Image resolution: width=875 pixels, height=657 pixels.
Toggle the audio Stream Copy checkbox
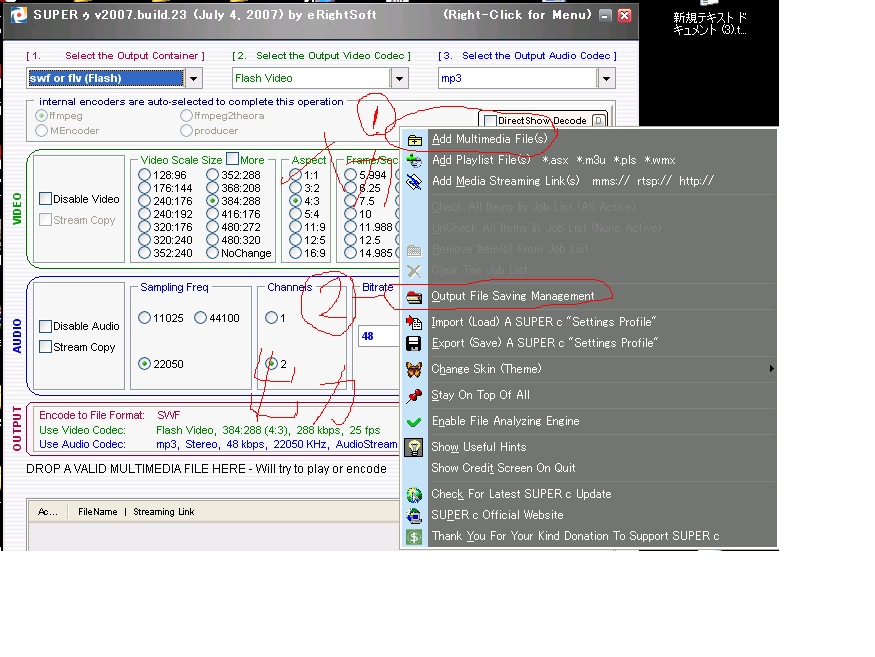click(x=46, y=347)
